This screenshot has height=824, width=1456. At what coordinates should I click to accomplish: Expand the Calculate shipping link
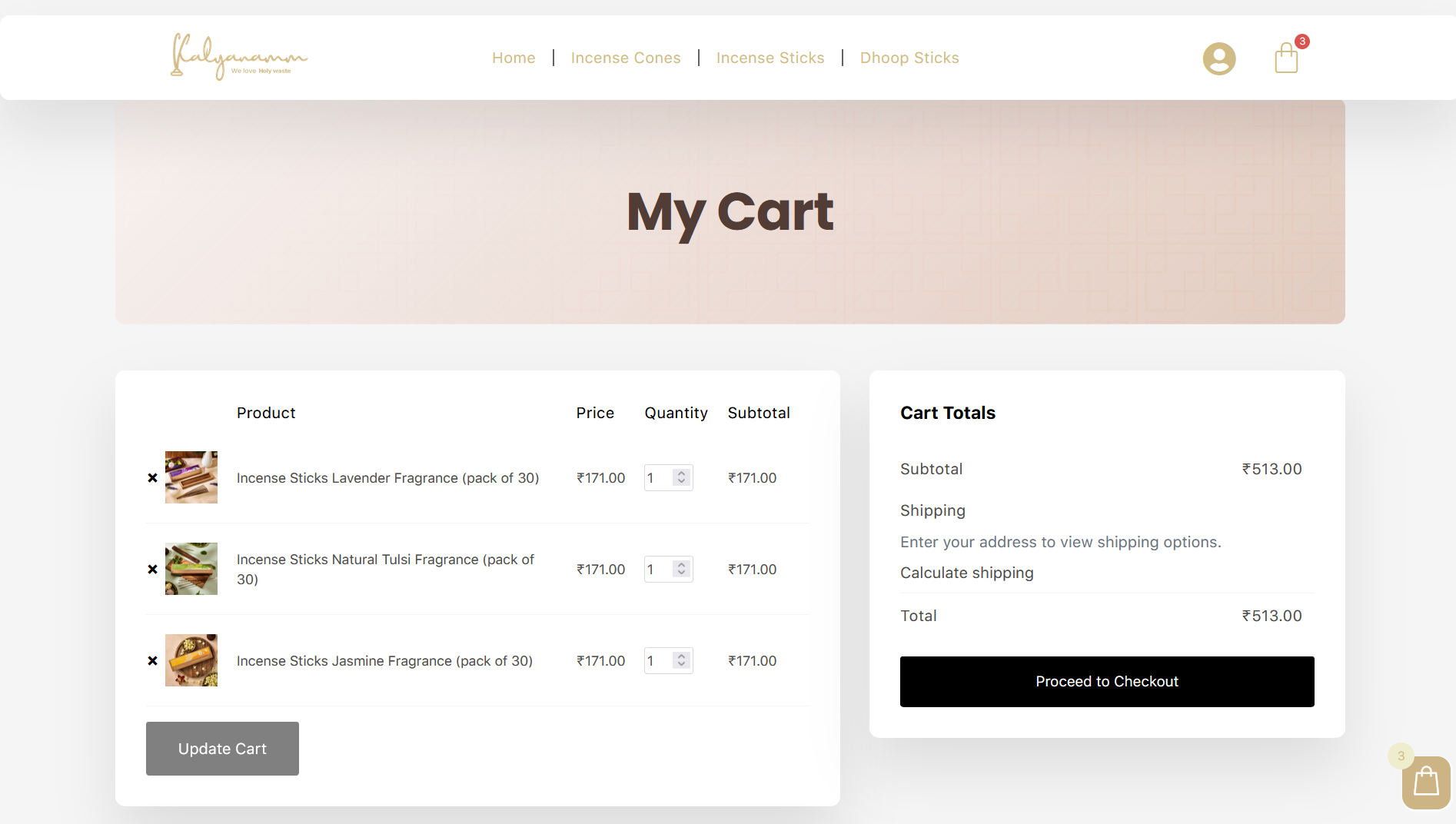(x=966, y=573)
